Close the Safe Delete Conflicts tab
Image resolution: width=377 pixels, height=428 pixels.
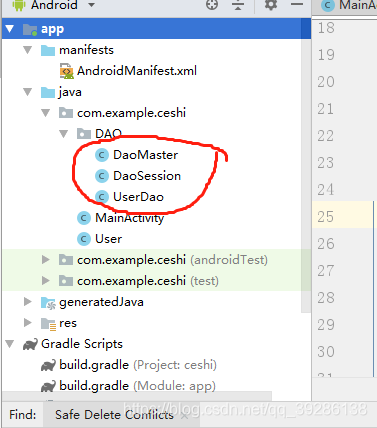coord(185,416)
